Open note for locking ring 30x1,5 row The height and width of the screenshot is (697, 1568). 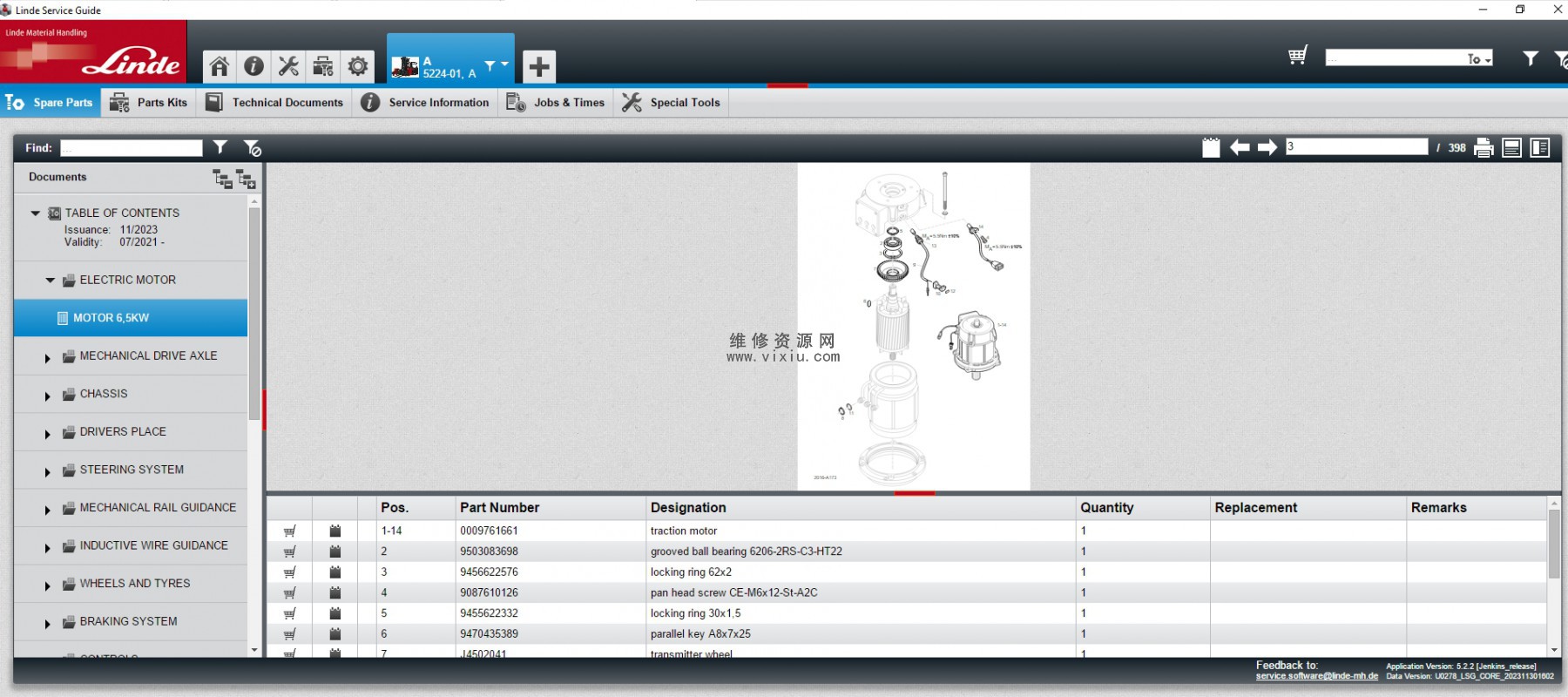pyautogui.click(x=335, y=613)
